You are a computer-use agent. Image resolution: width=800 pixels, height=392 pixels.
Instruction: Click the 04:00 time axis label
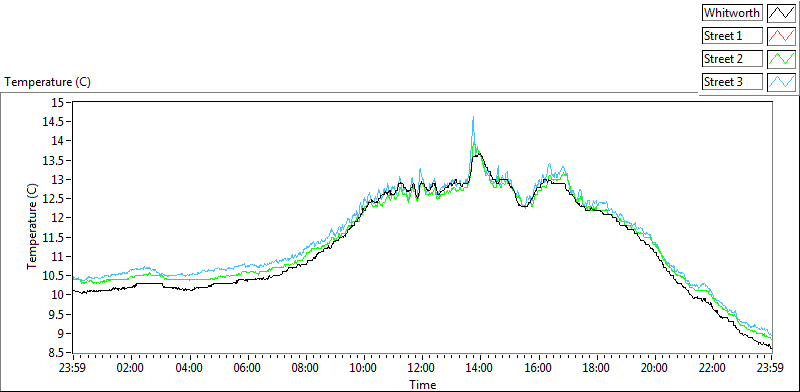click(190, 368)
